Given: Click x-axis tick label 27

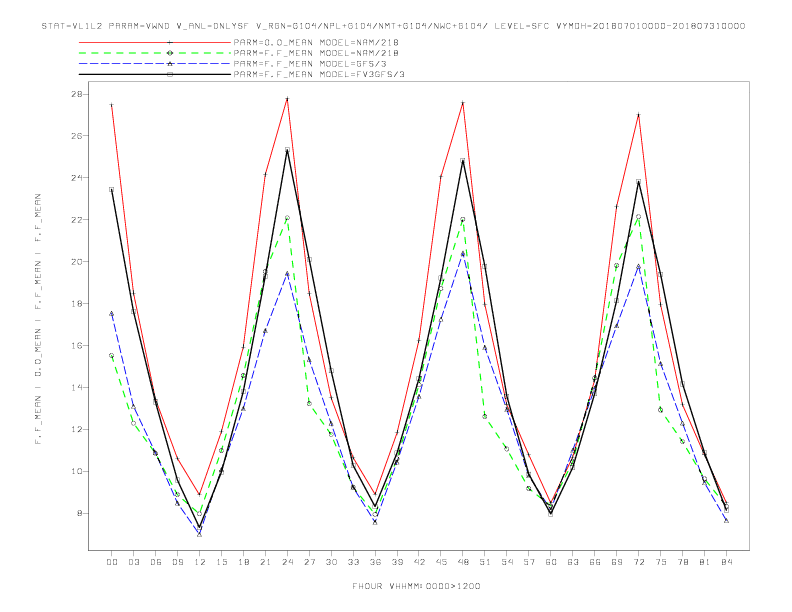Looking at the screenshot, I should (x=309, y=562).
